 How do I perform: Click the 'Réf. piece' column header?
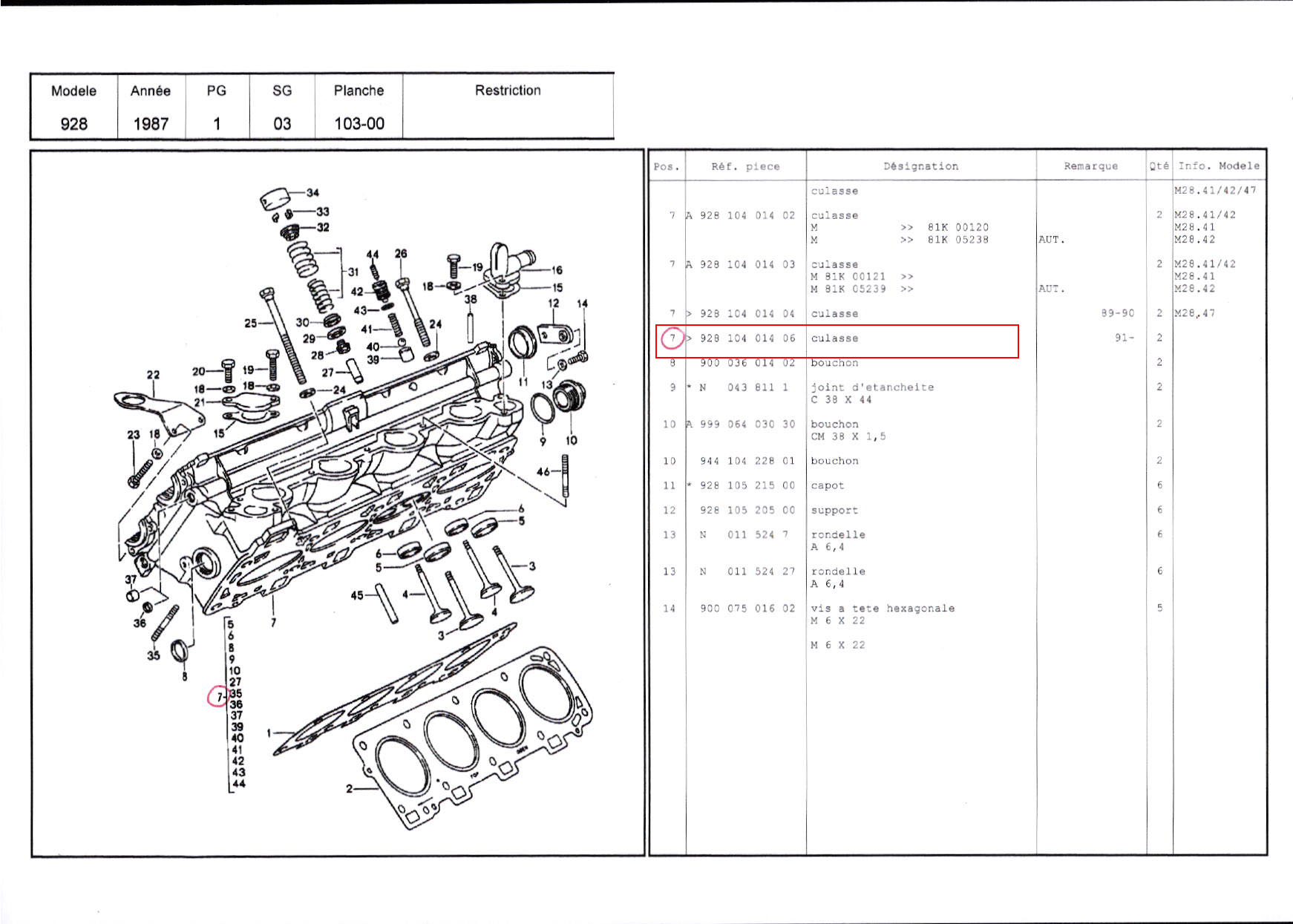[x=745, y=166]
